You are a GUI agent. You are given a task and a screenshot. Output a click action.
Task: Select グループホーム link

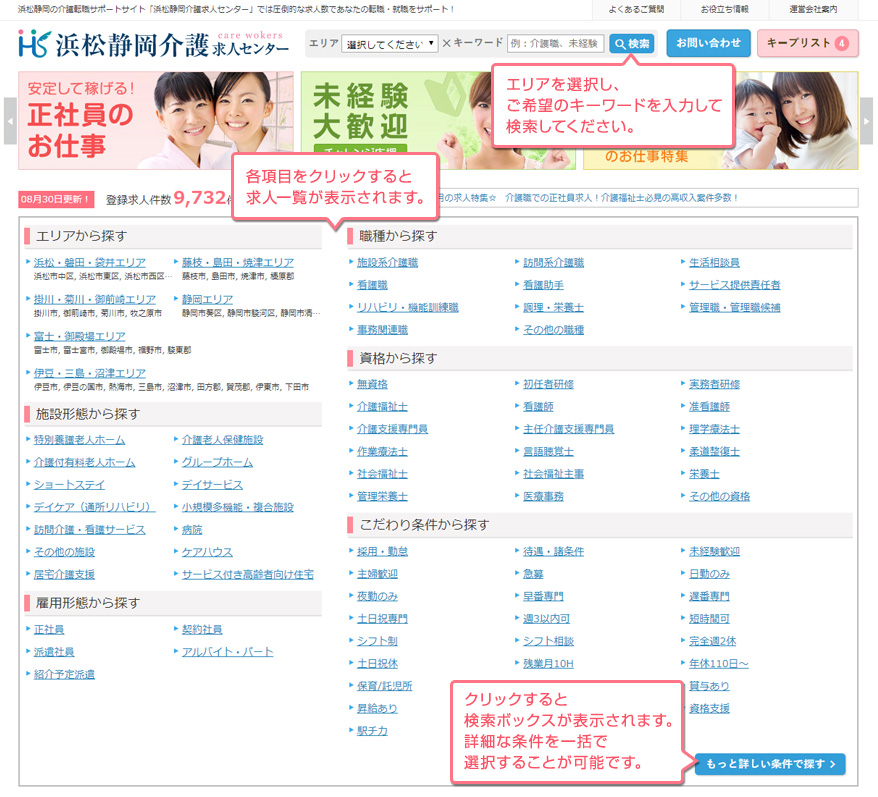tap(217, 462)
